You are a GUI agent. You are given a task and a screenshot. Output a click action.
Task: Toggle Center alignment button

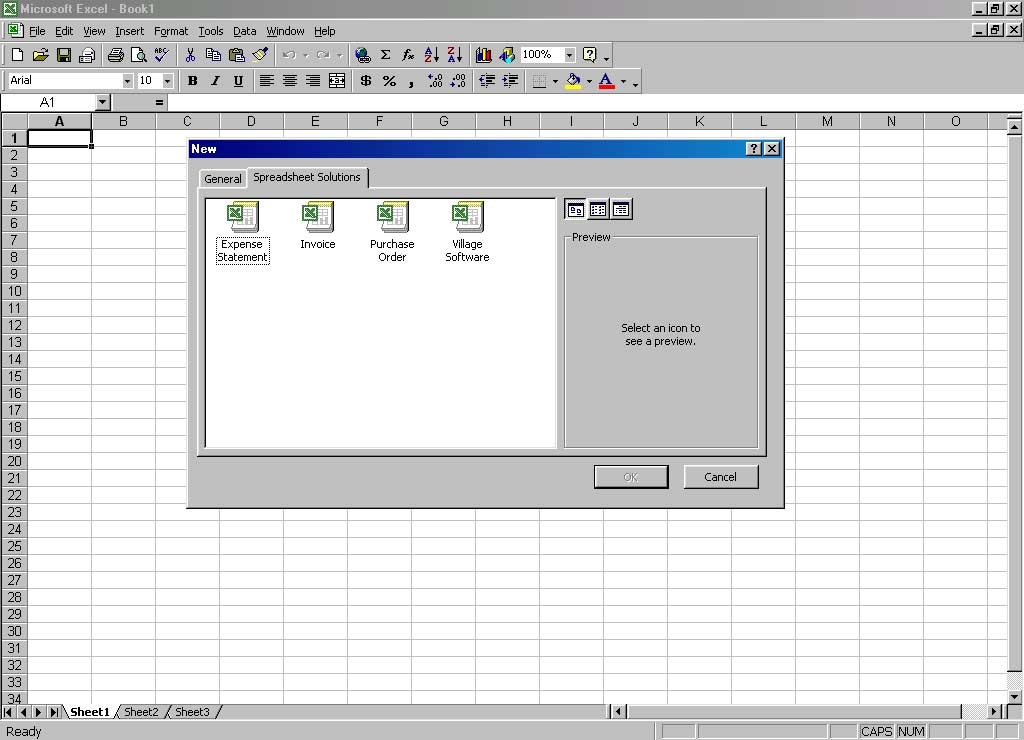(x=290, y=81)
